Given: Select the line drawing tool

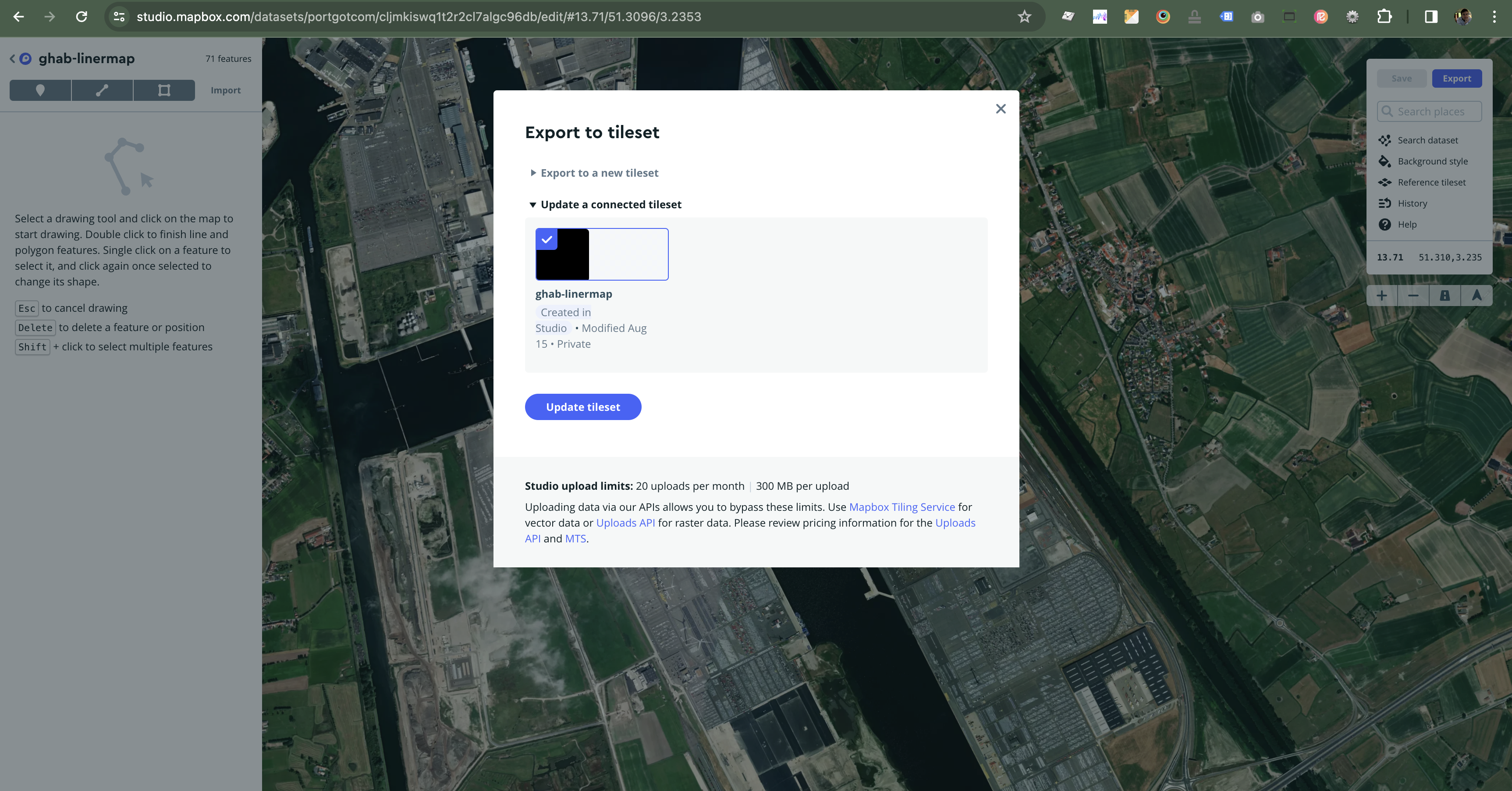Looking at the screenshot, I should (x=102, y=90).
